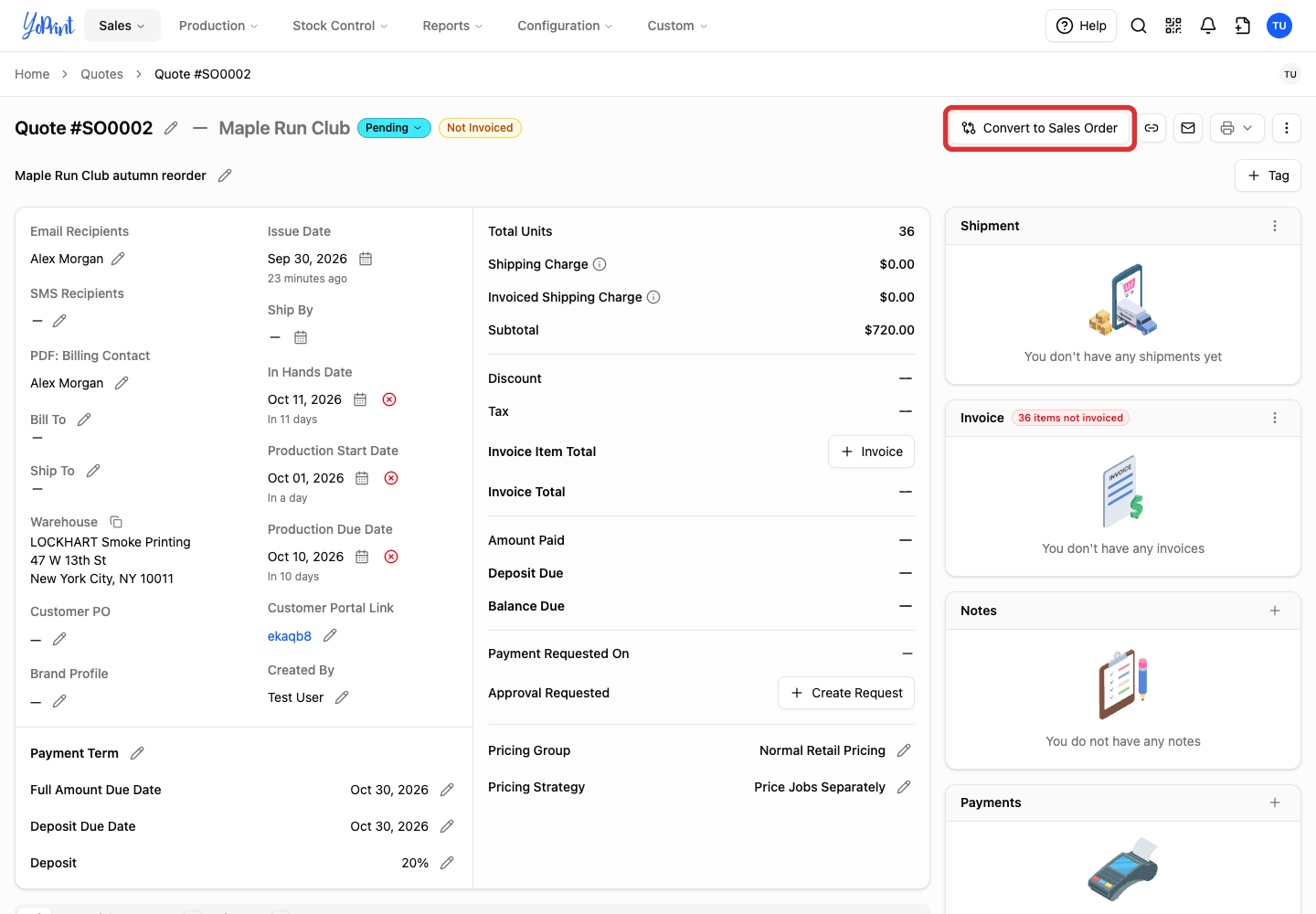Open the Issue Date calendar icon
Screen dimensions: 1316x914
366,259
